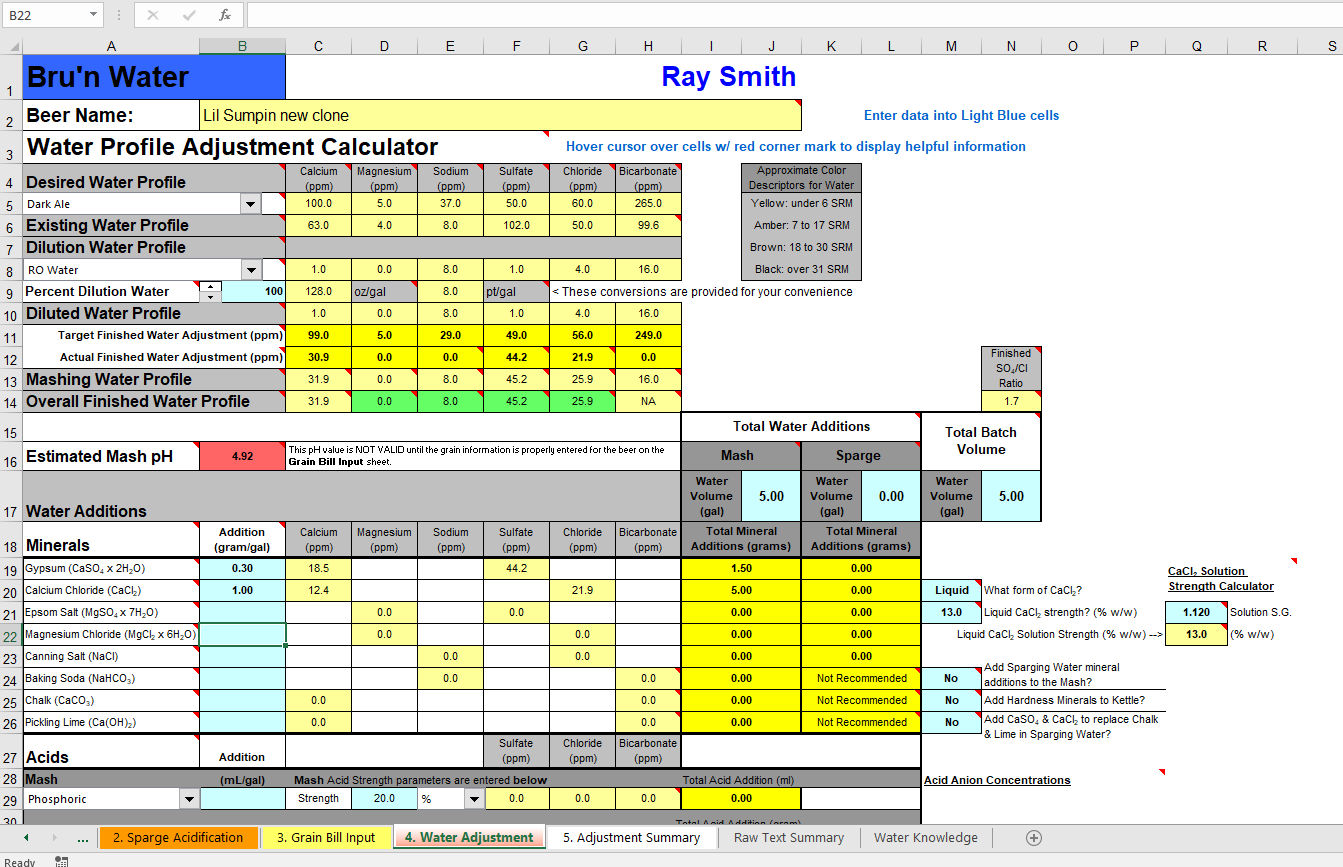Click the Liquid CaCl2 form cell
Viewport: 1343px width, 867px height.
(951, 590)
